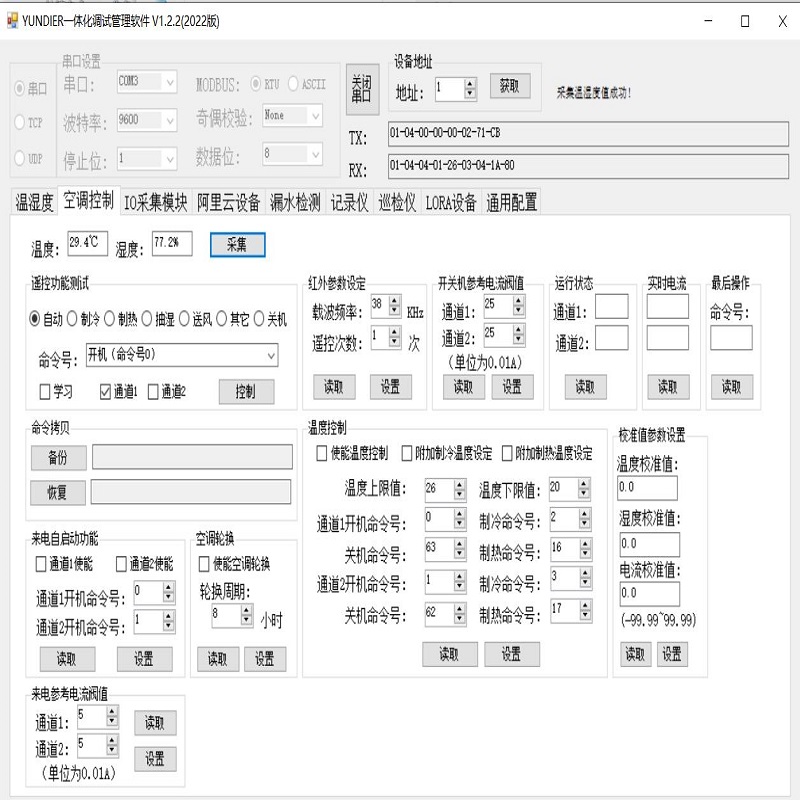Switch to the 温湿度 tab
800x800 pixels.
pos(34,202)
